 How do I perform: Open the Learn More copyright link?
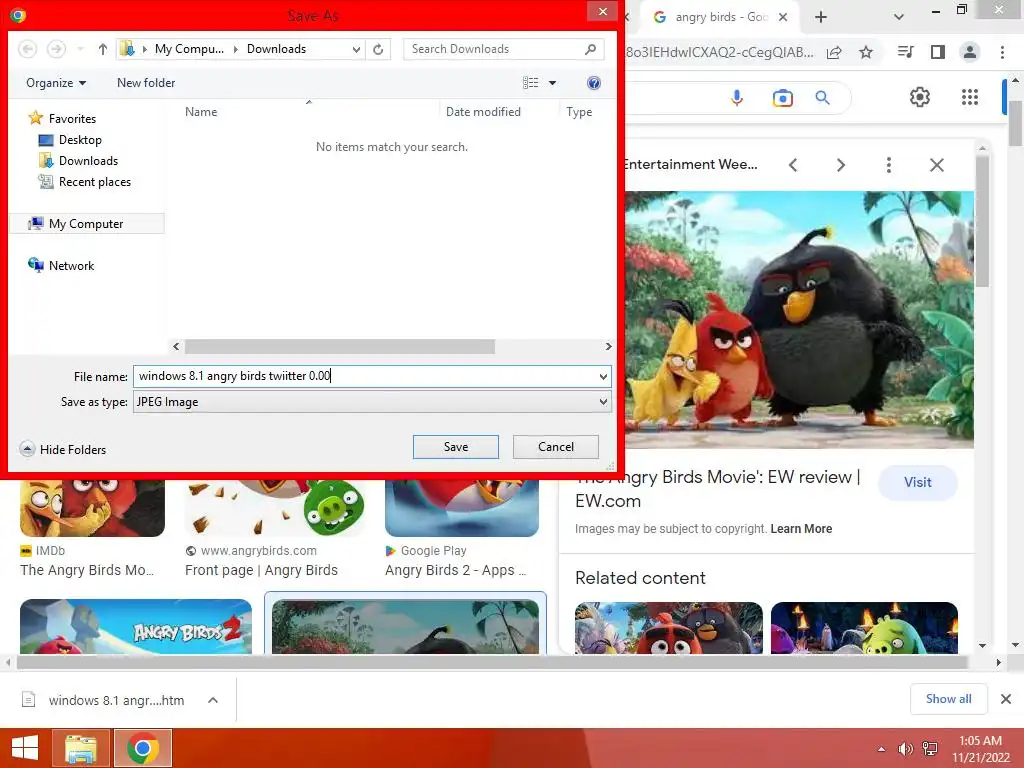(x=801, y=529)
